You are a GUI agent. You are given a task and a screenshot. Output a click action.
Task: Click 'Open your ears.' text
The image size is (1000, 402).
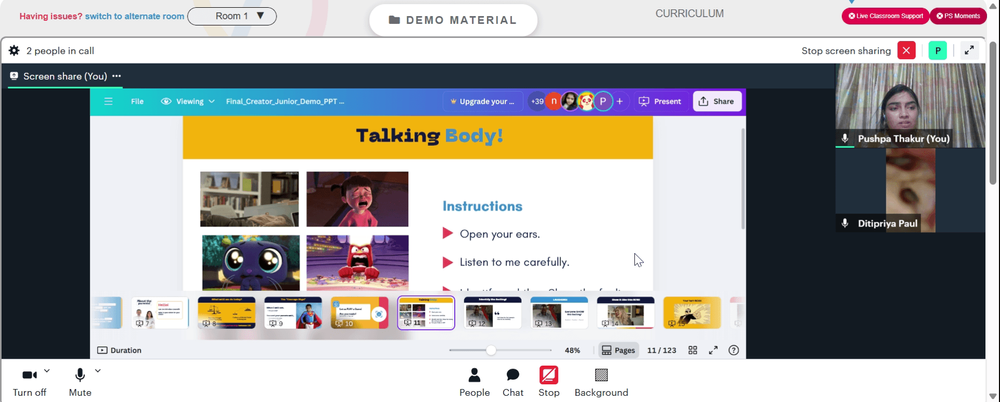tap(500, 234)
